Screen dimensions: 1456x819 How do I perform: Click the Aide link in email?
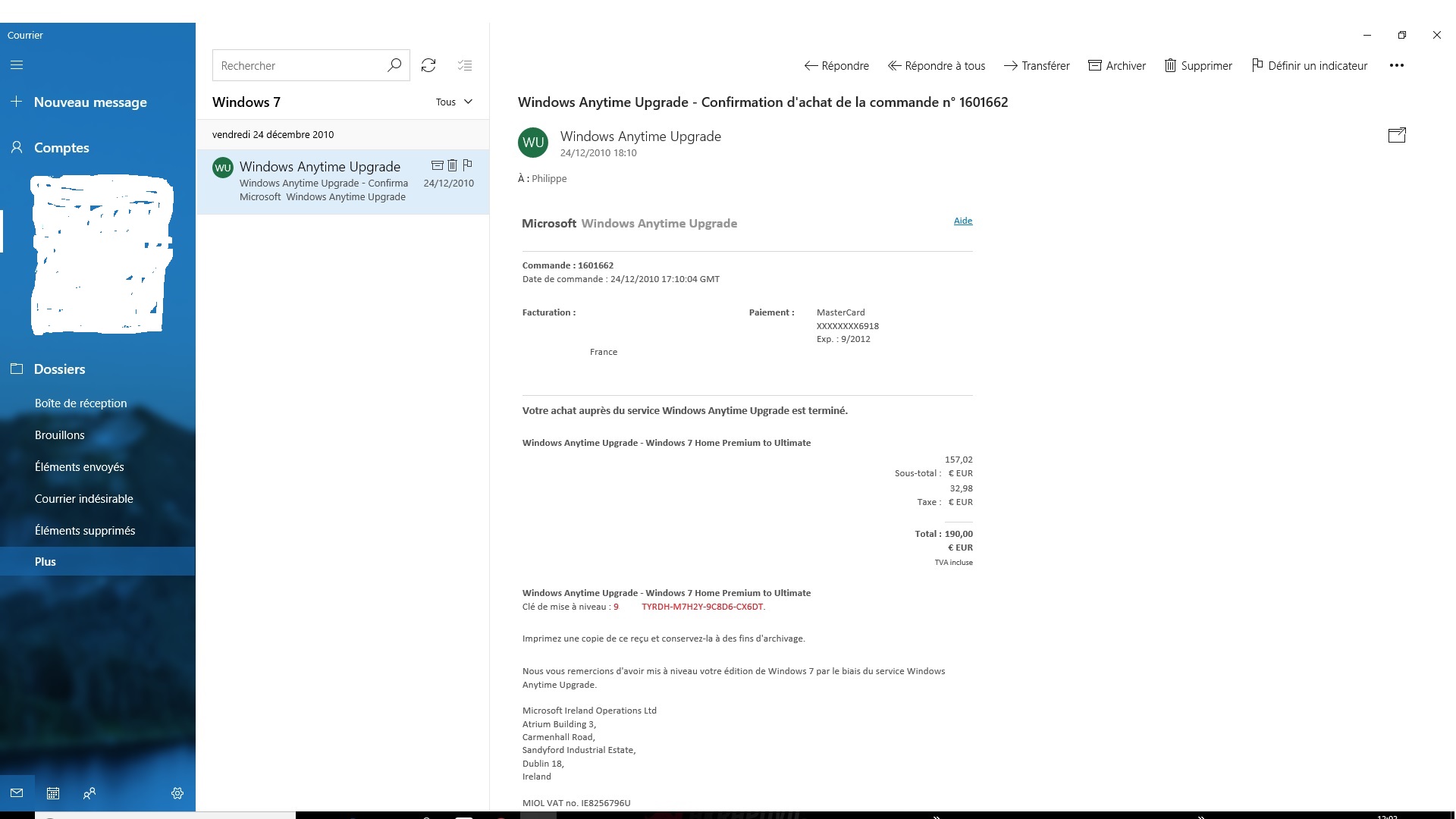click(x=963, y=221)
